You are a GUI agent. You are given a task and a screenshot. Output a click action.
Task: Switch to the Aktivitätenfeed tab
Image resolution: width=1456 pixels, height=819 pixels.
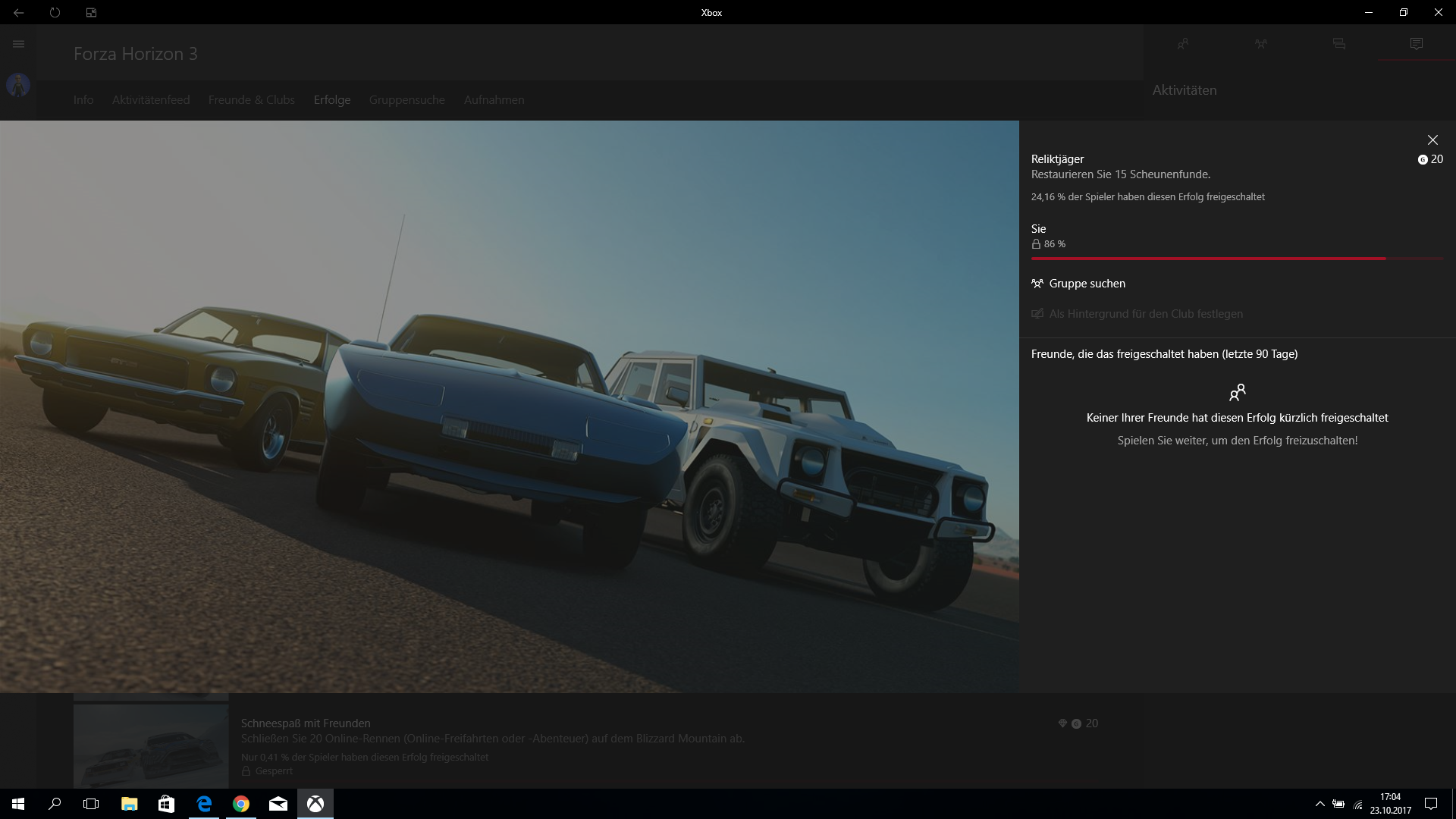tap(151, 100)
